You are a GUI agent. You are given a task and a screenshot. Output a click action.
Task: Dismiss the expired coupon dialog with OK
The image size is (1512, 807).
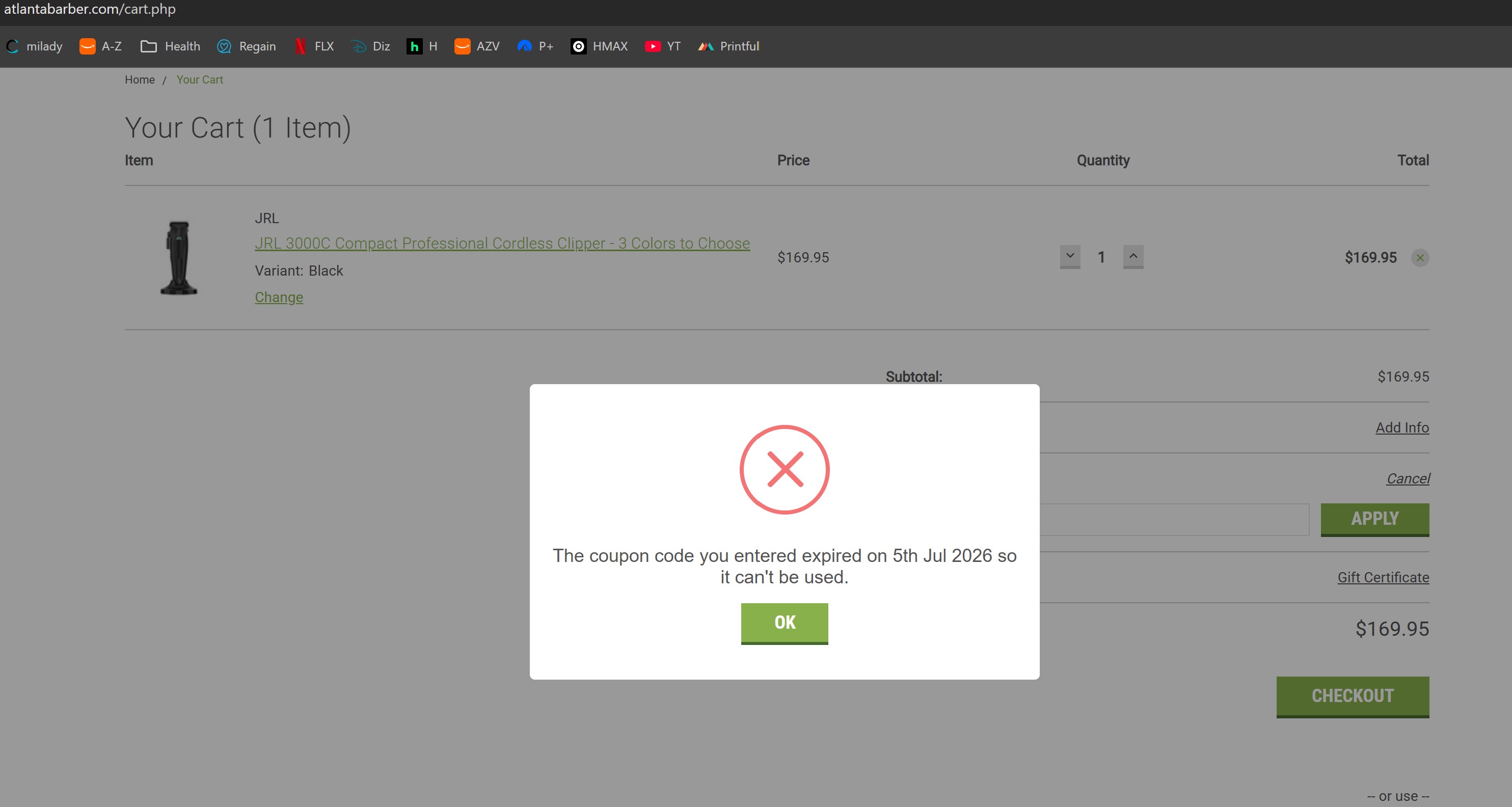(784, 623)
